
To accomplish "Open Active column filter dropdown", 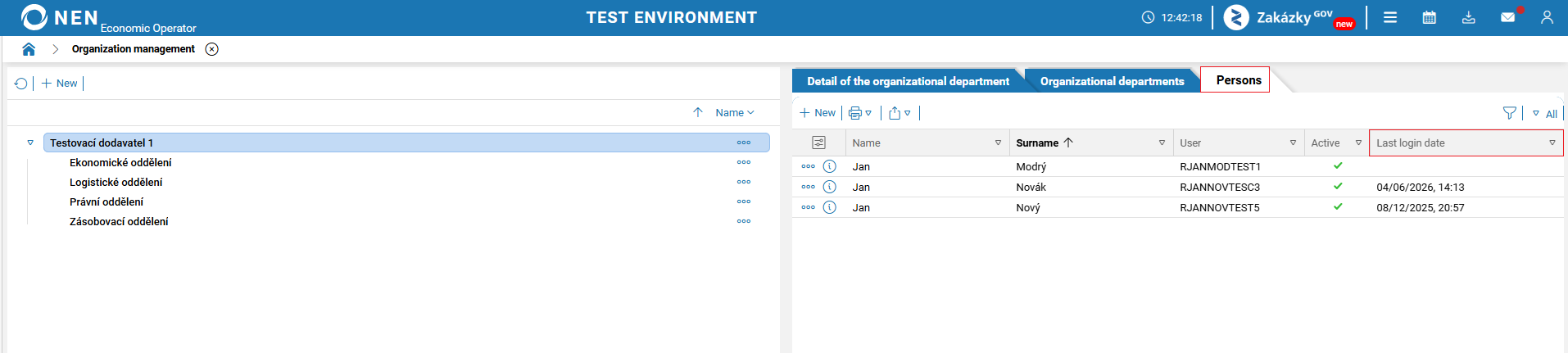I will (1358, 143).
